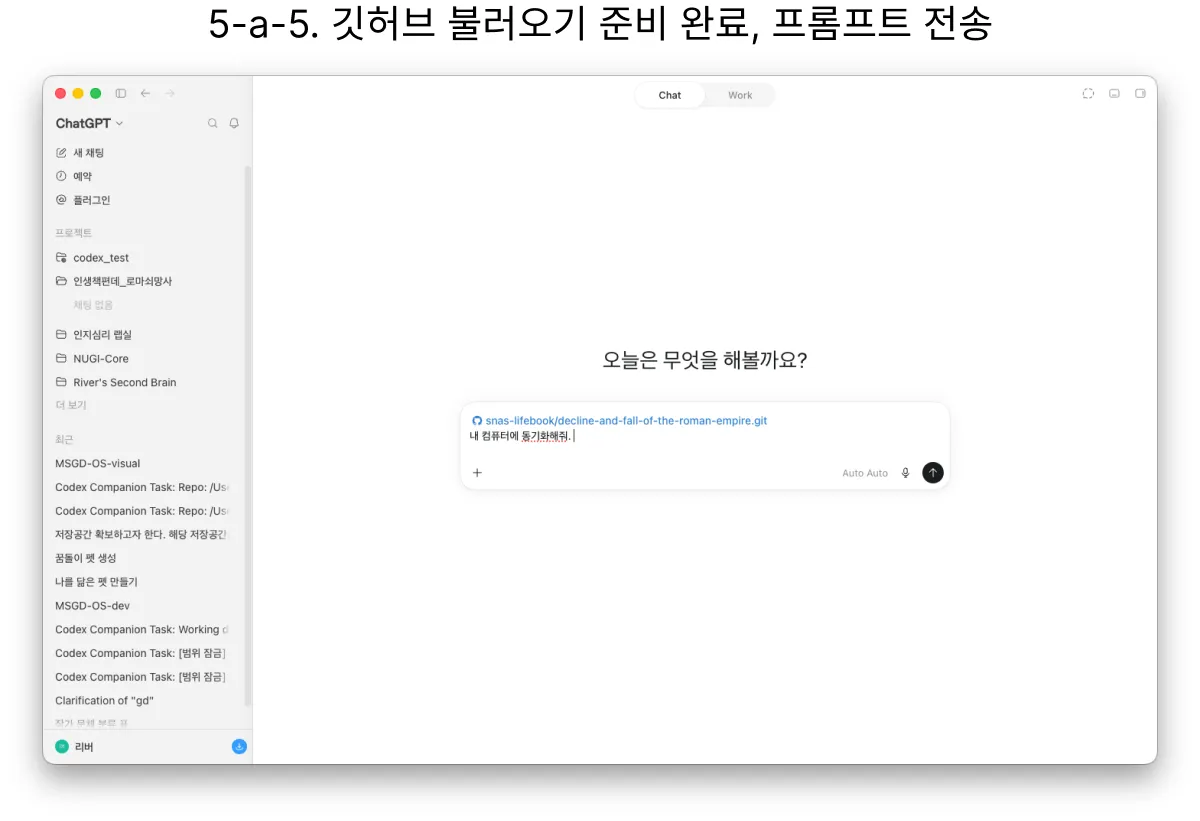Screen dimensions: 1200x821
Task: Toggle the bottom panel layout icon
Action: (1114, 93)
